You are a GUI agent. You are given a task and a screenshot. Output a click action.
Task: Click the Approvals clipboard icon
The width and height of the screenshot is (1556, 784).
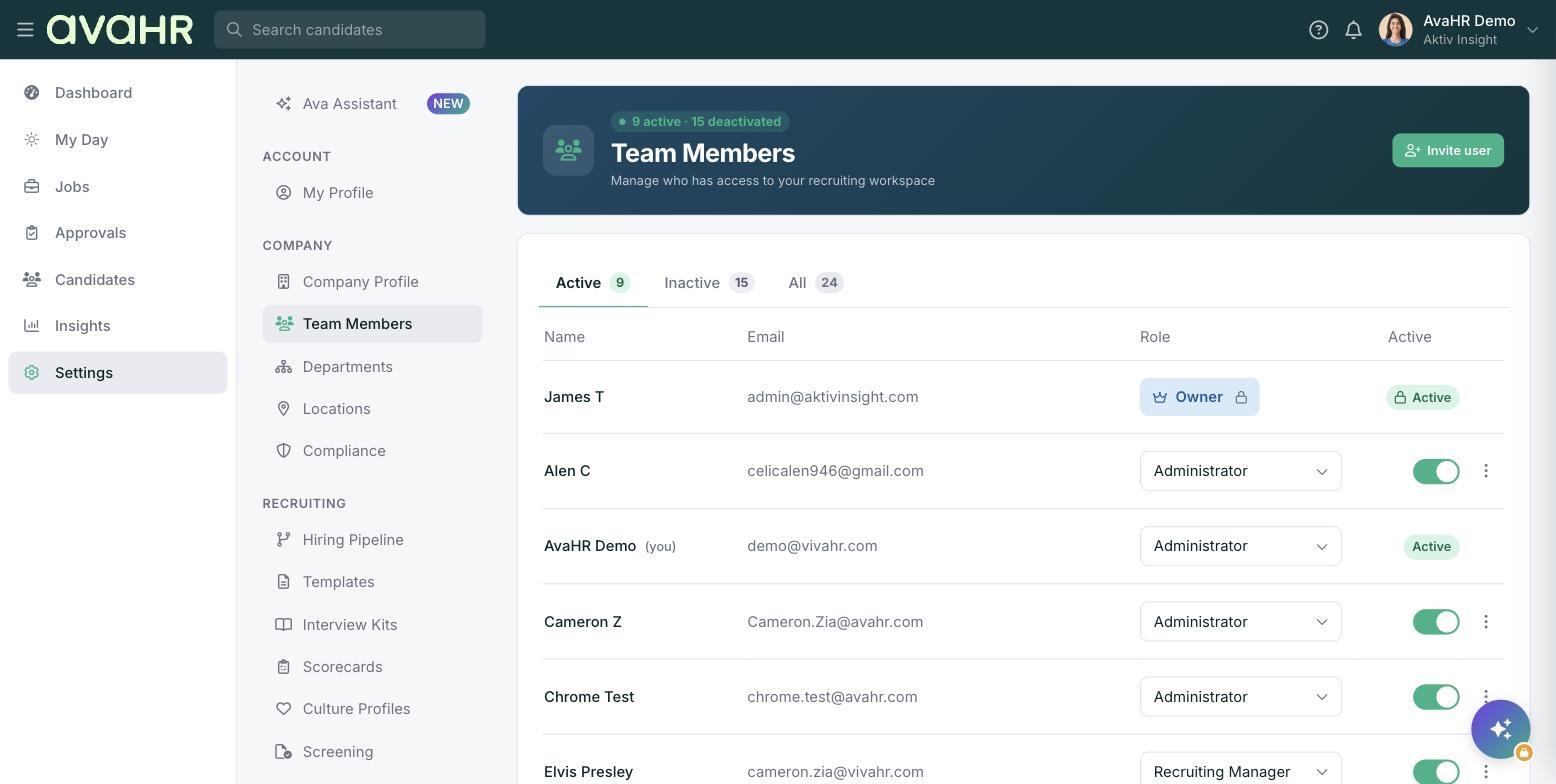coord(32,233)
